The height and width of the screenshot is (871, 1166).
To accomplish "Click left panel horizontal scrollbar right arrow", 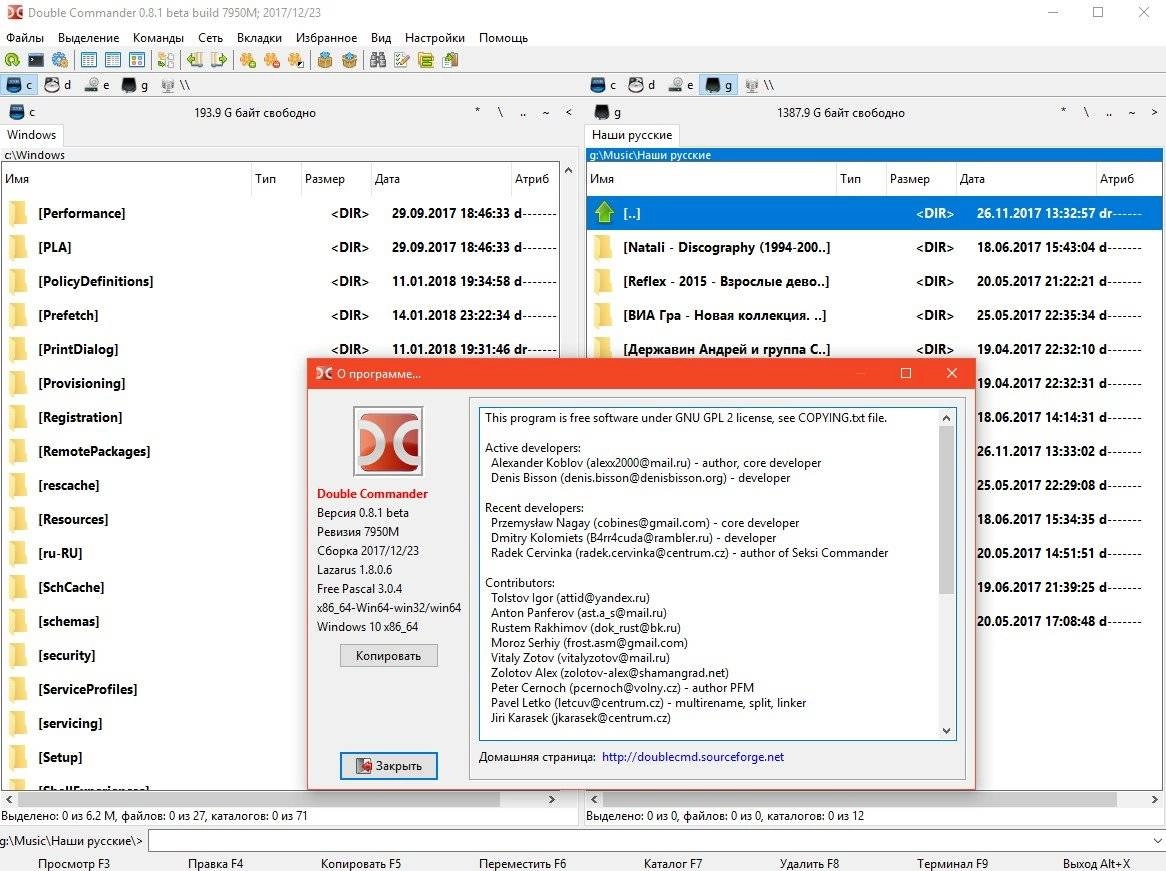I will [552, 800].
